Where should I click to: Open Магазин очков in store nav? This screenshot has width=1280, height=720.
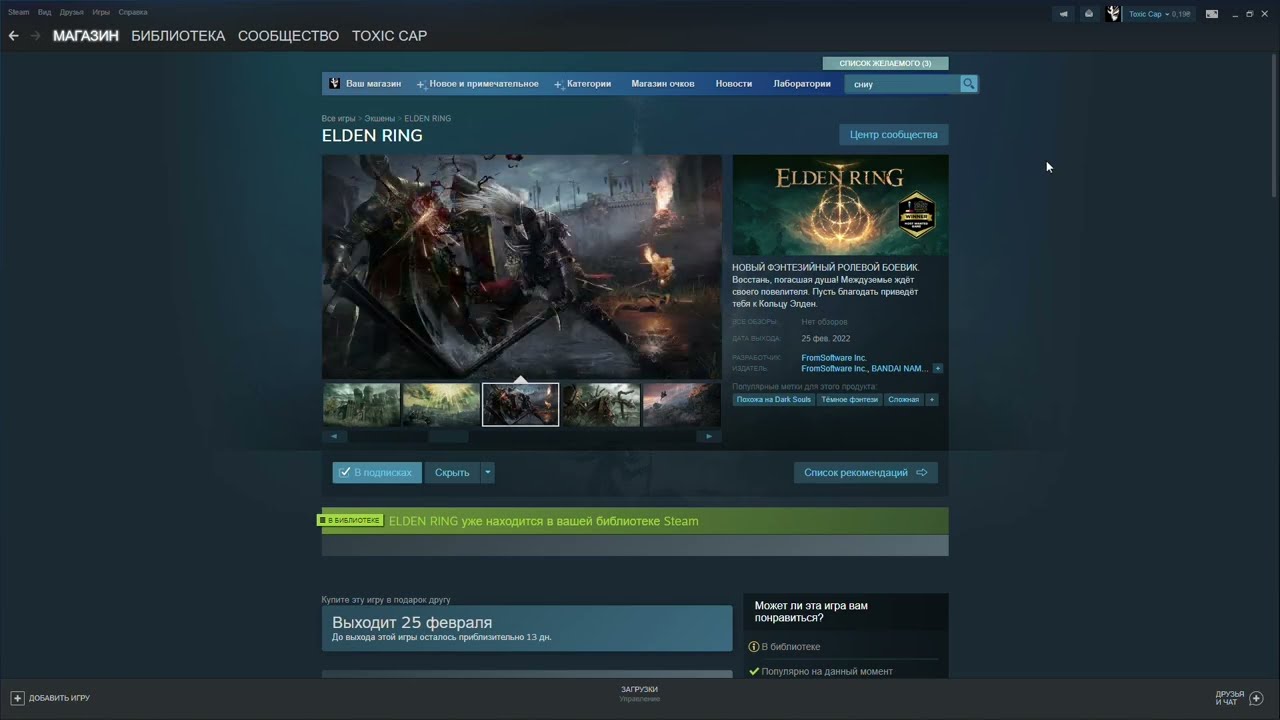663,84
